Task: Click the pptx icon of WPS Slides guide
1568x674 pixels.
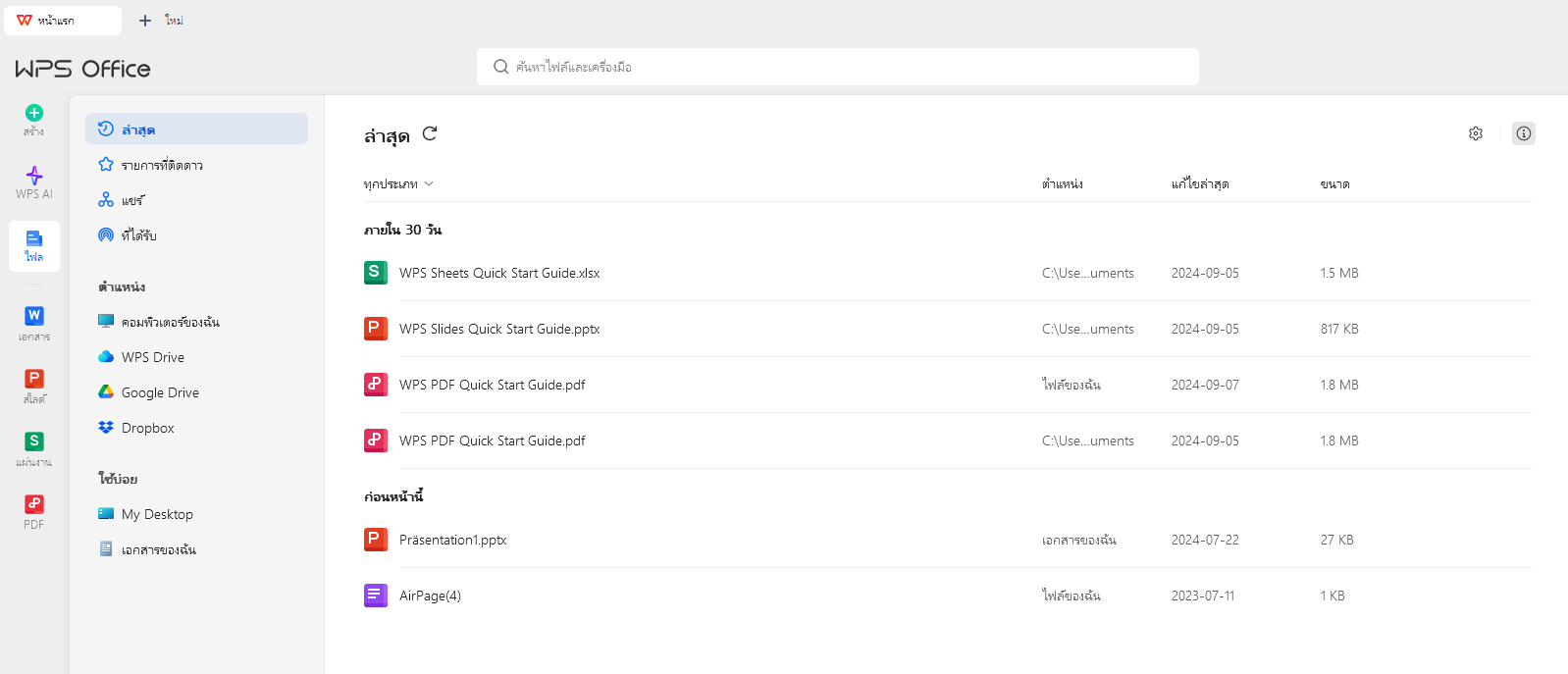Action: [x=376, y=329]
